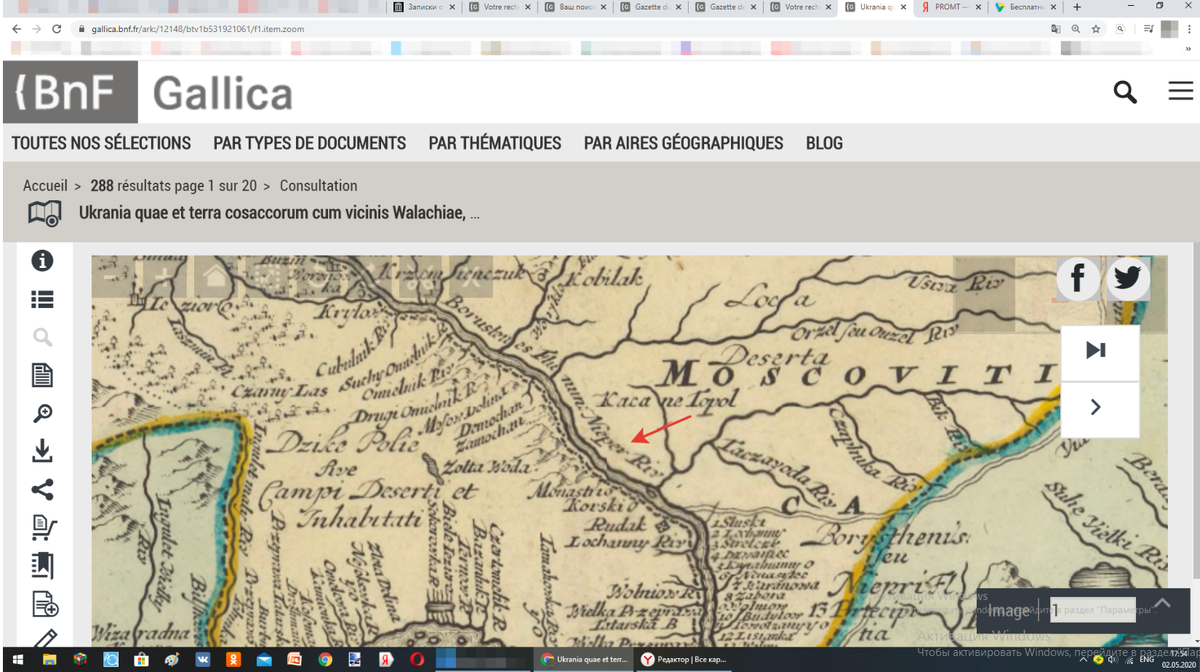Go to next image arrow
Viewport: 1200px width, 672px height.
1096,407
